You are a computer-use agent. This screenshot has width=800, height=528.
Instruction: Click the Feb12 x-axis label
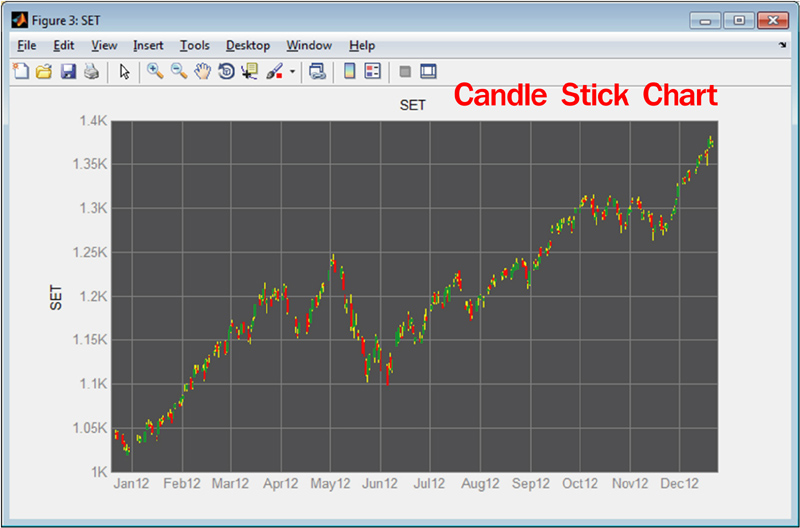pyautogui.click(x=182, y=484)
